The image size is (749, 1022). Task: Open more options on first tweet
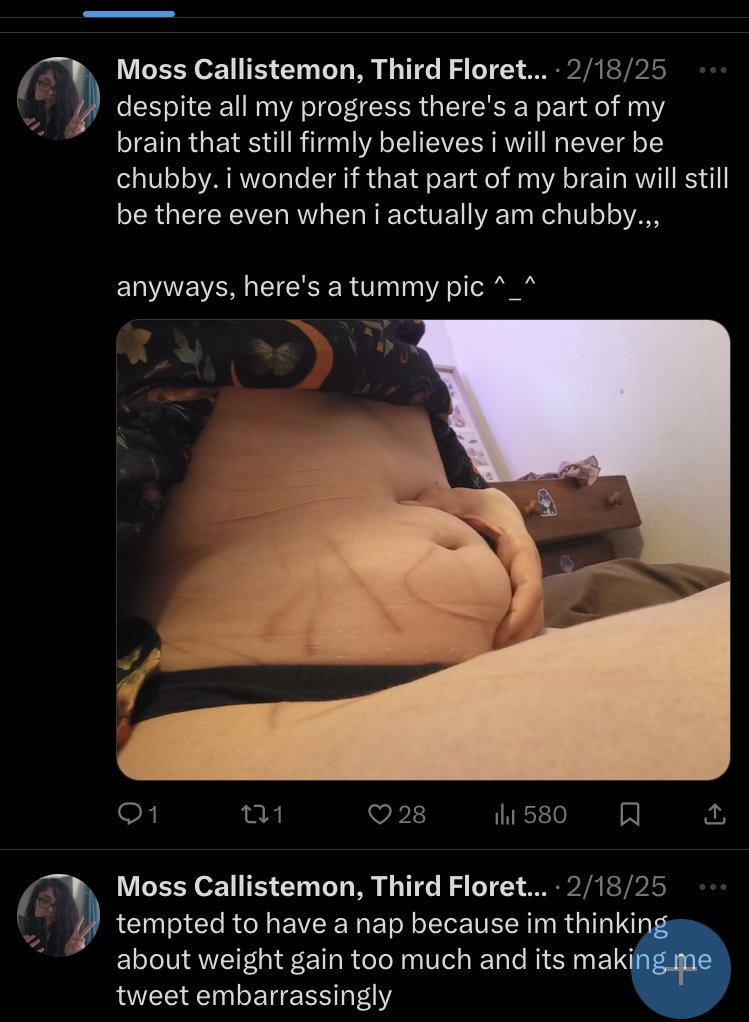[712, 70]
